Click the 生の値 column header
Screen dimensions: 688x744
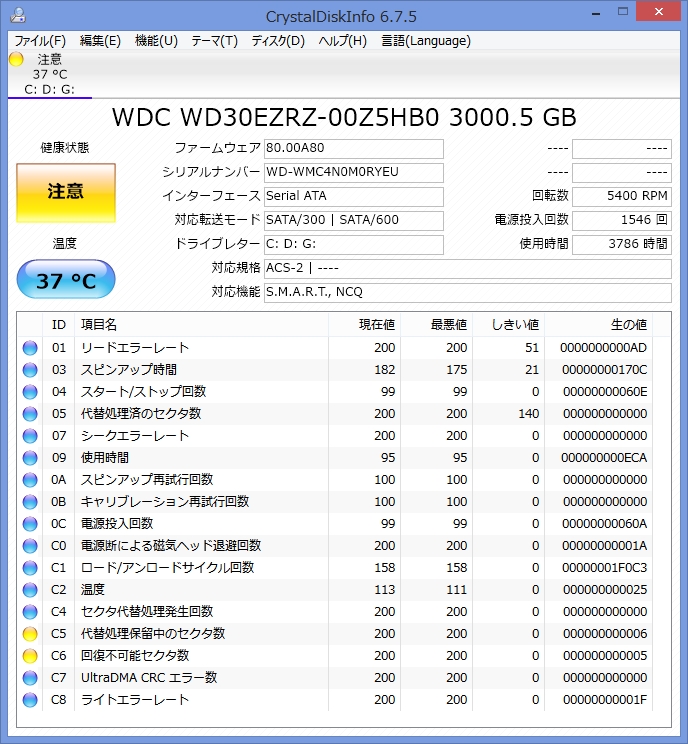tap(598, 325)
